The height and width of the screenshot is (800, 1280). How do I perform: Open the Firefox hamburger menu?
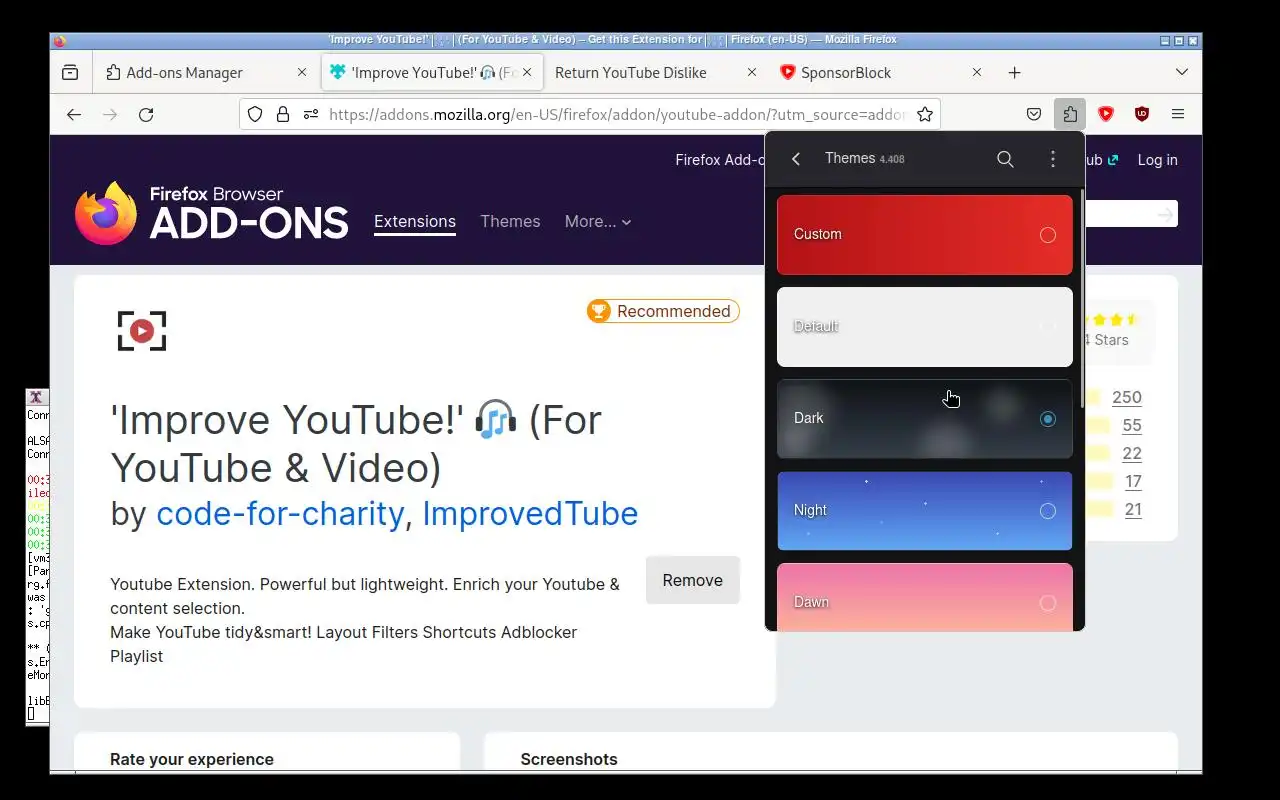pyautogui.click(x=1178, y=114)
